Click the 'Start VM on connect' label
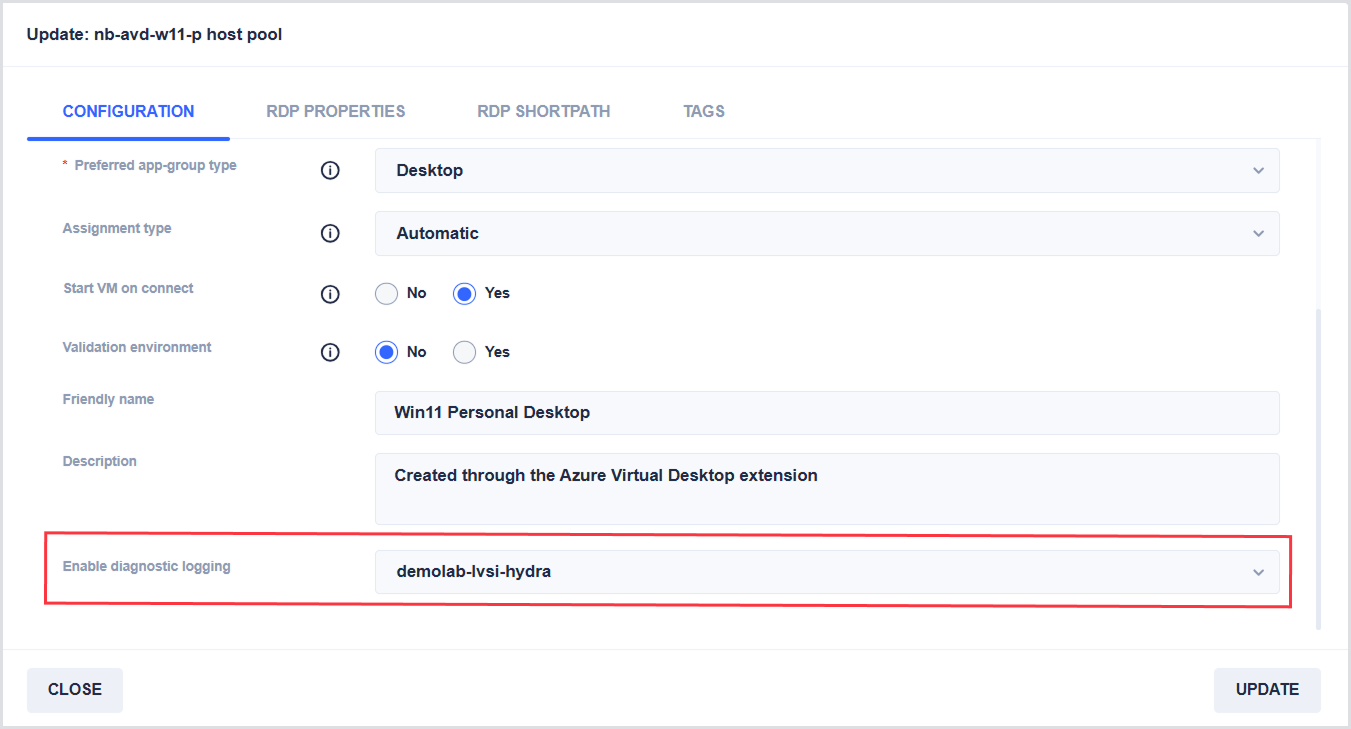This screenshot has height=729, width=1351. click(129, 288)
